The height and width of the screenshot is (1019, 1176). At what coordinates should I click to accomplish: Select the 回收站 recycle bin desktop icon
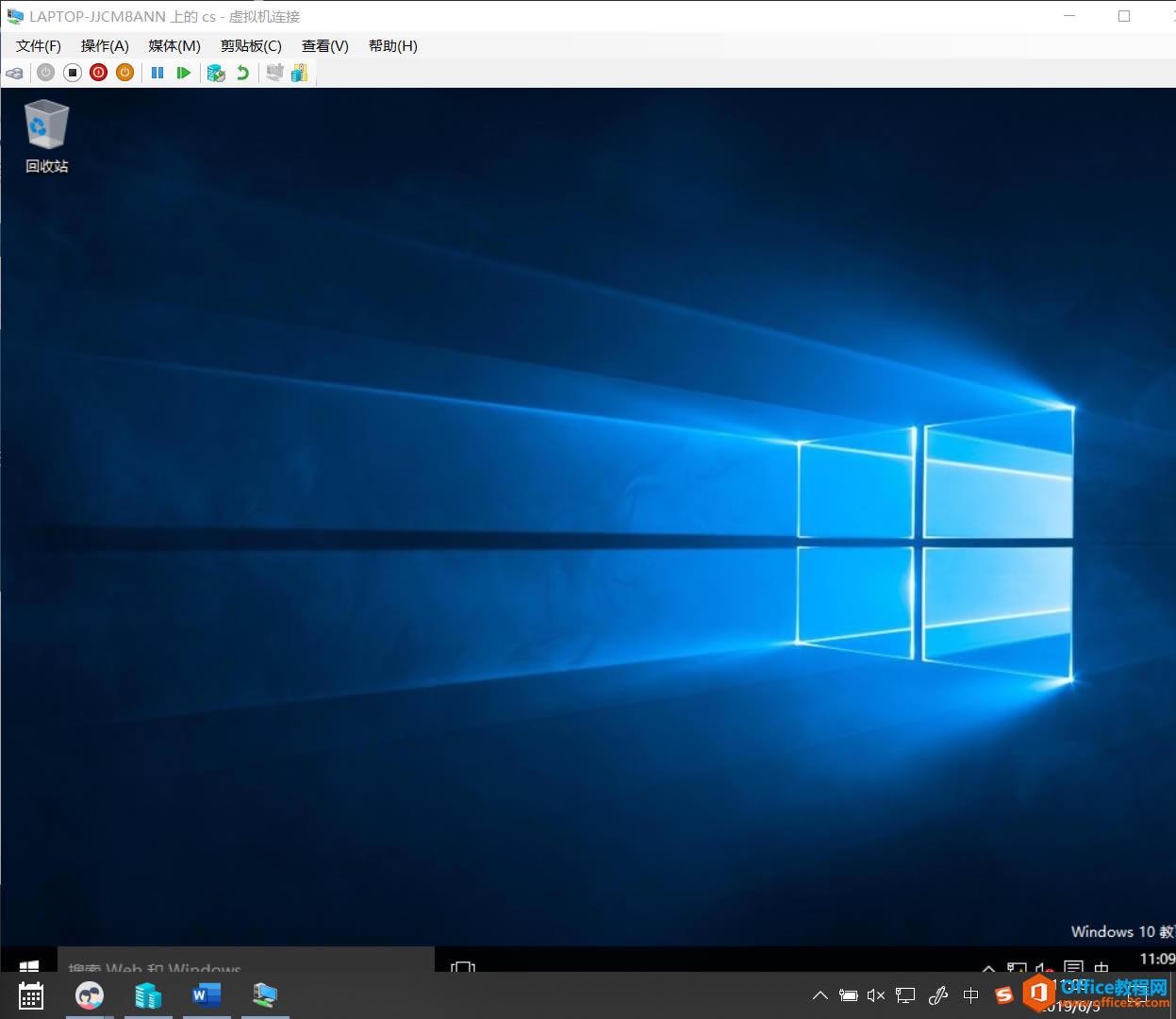pyautogui.click(x=46, y=137)
